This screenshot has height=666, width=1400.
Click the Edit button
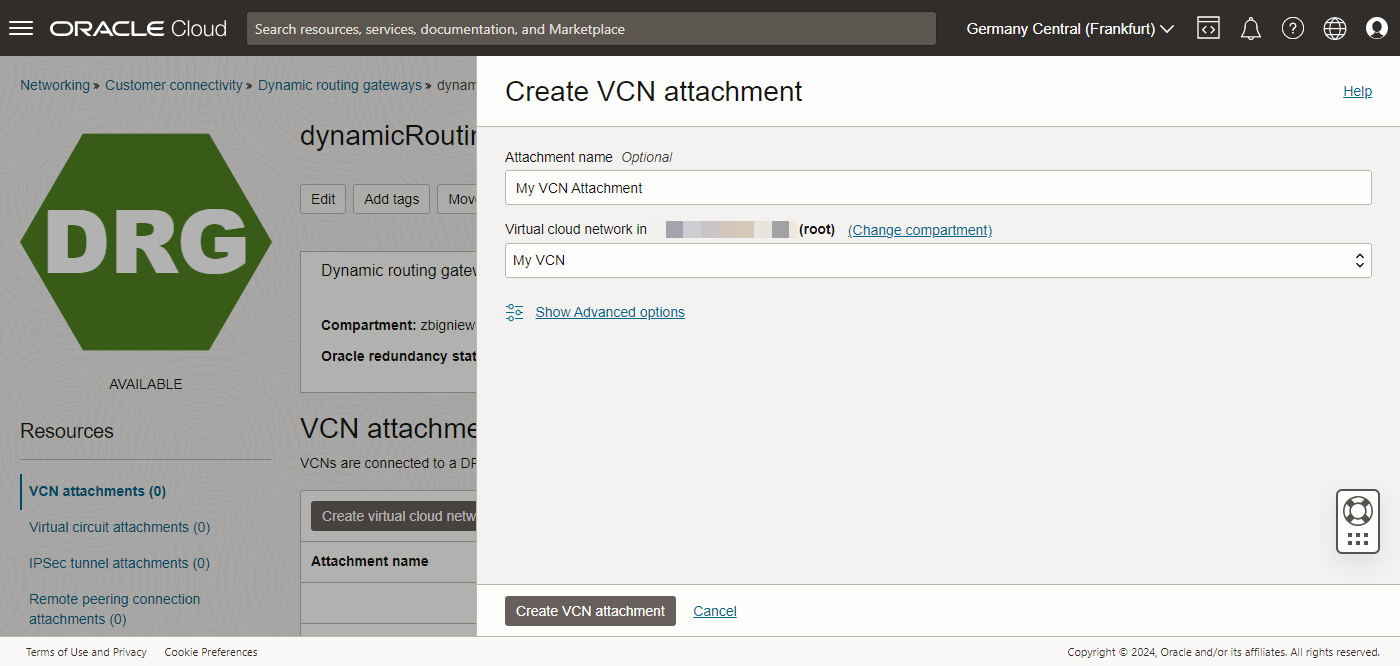(x=323, y=199)
